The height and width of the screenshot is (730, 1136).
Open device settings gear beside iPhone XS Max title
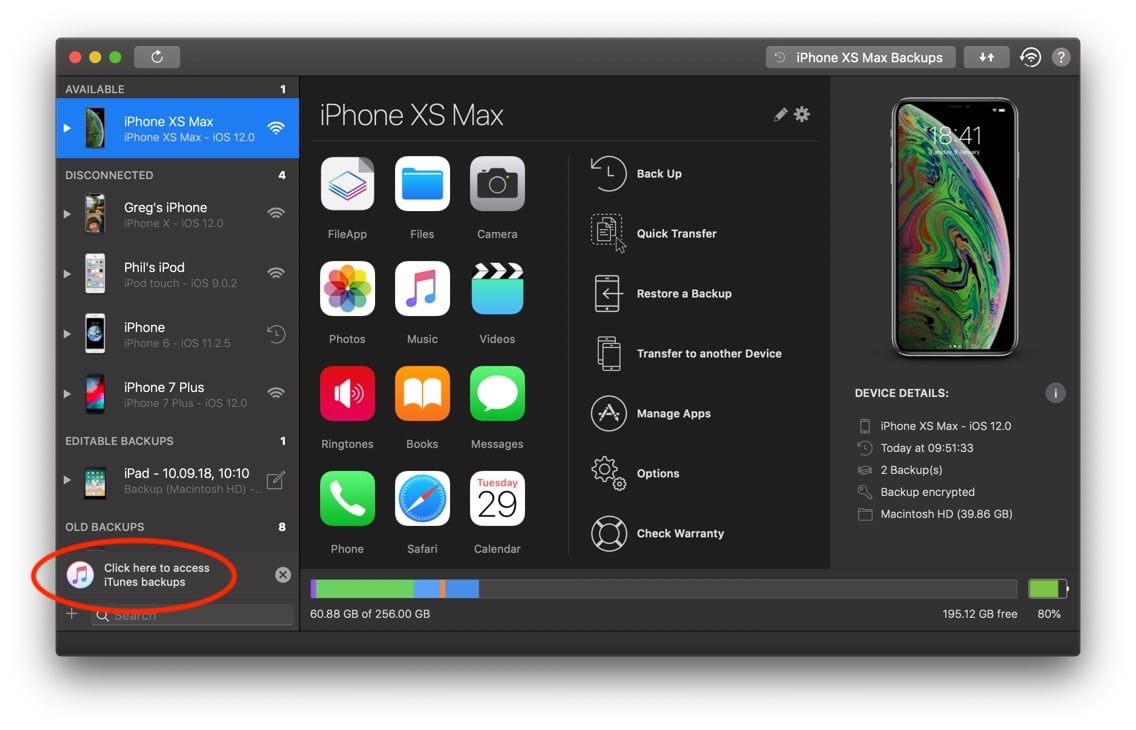[x=801, y=114]
